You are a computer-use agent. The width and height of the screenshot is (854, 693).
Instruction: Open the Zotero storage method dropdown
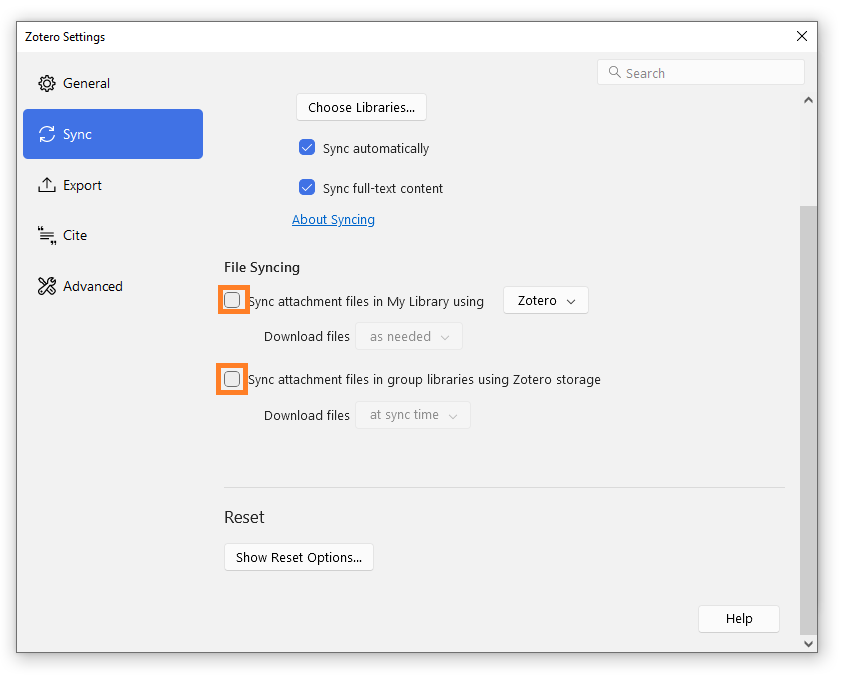coord(545,301)
